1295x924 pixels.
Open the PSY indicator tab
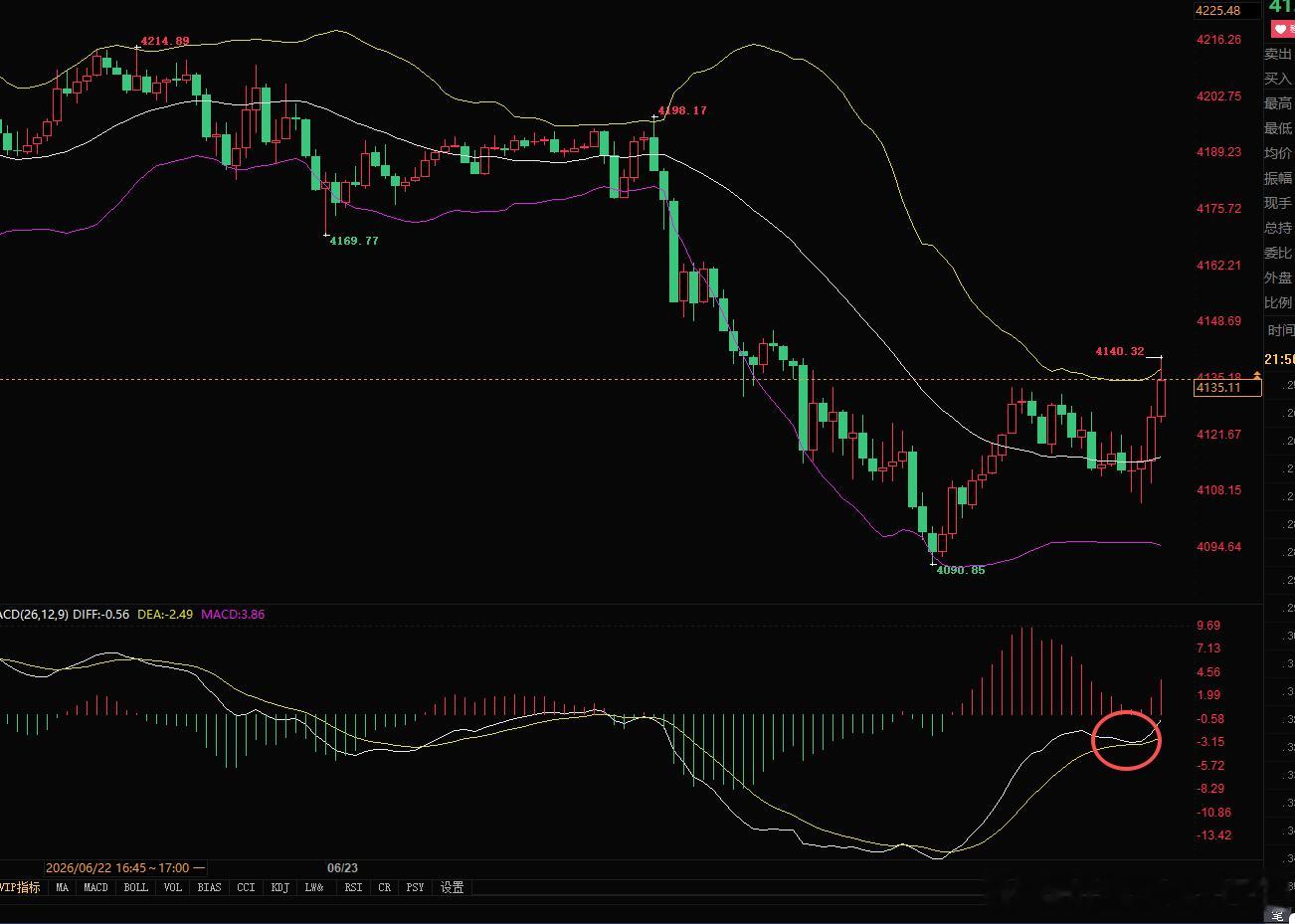click(416, 887)
